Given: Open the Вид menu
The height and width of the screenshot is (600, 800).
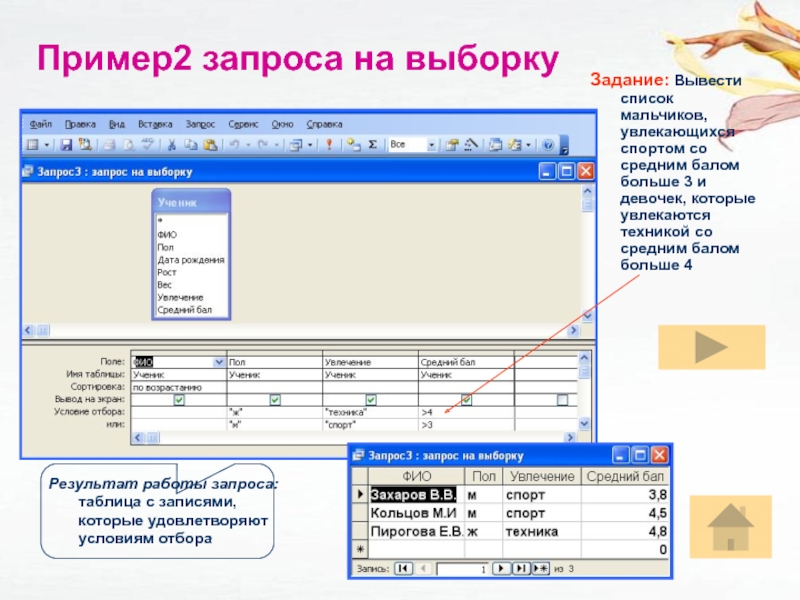Looking at the screenshot, I should click(x=117, y=124).
